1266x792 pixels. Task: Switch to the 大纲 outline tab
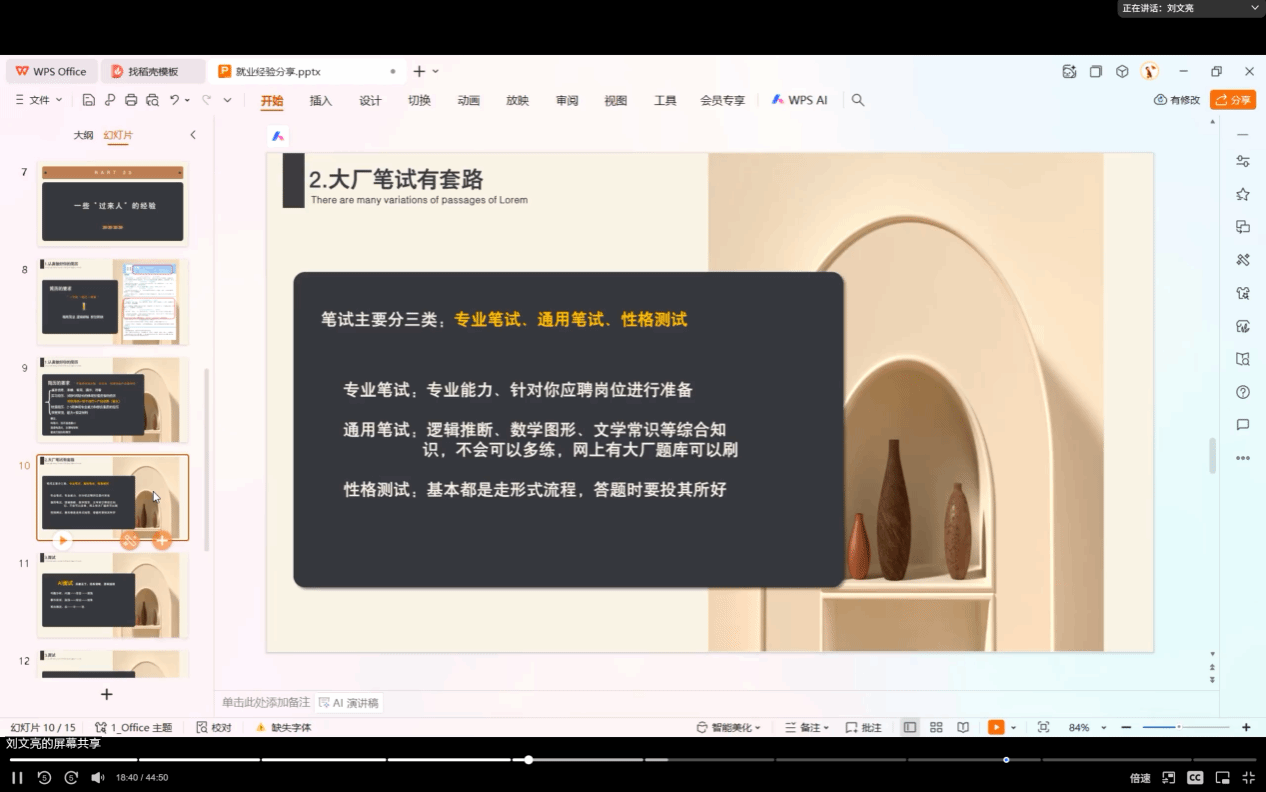pyautogui.click(x=84, y=135)
